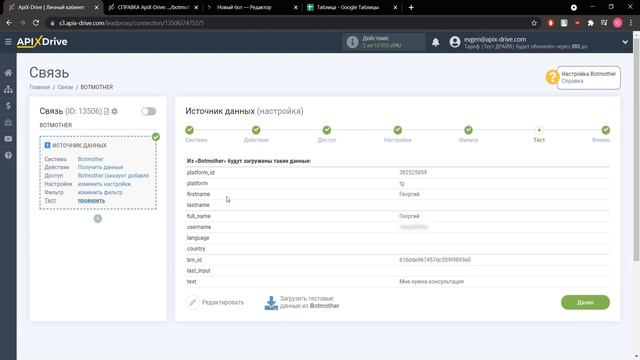
Task: Open the home icon in sidebar
Action: (8, 73)
